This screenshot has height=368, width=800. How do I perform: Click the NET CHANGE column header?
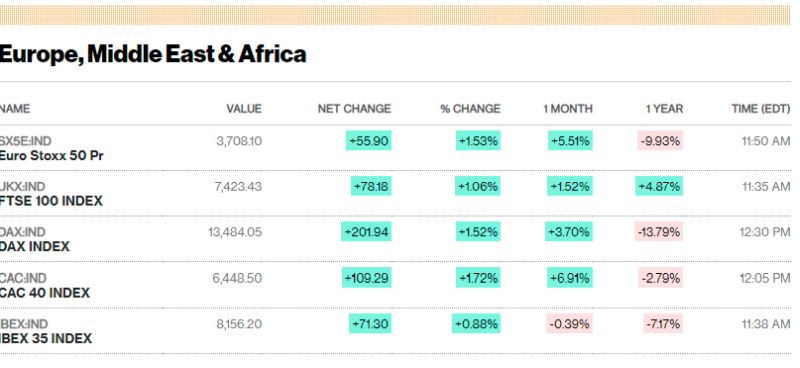tap(354, 109)
